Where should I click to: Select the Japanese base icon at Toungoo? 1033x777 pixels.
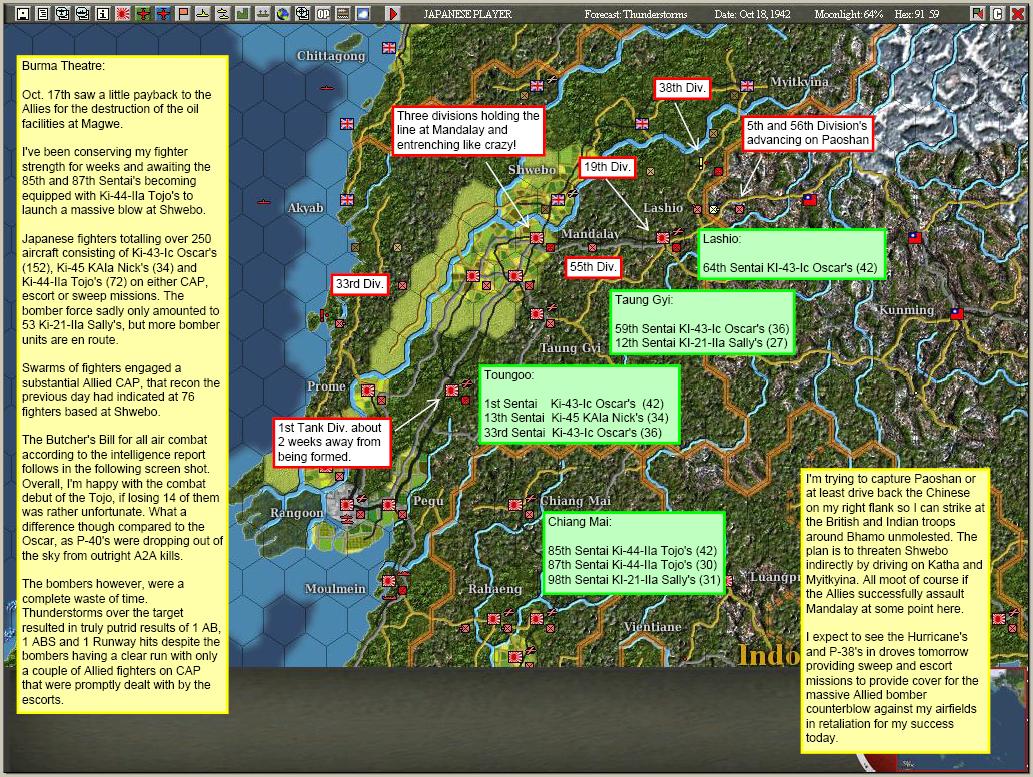tap(451, 390)
